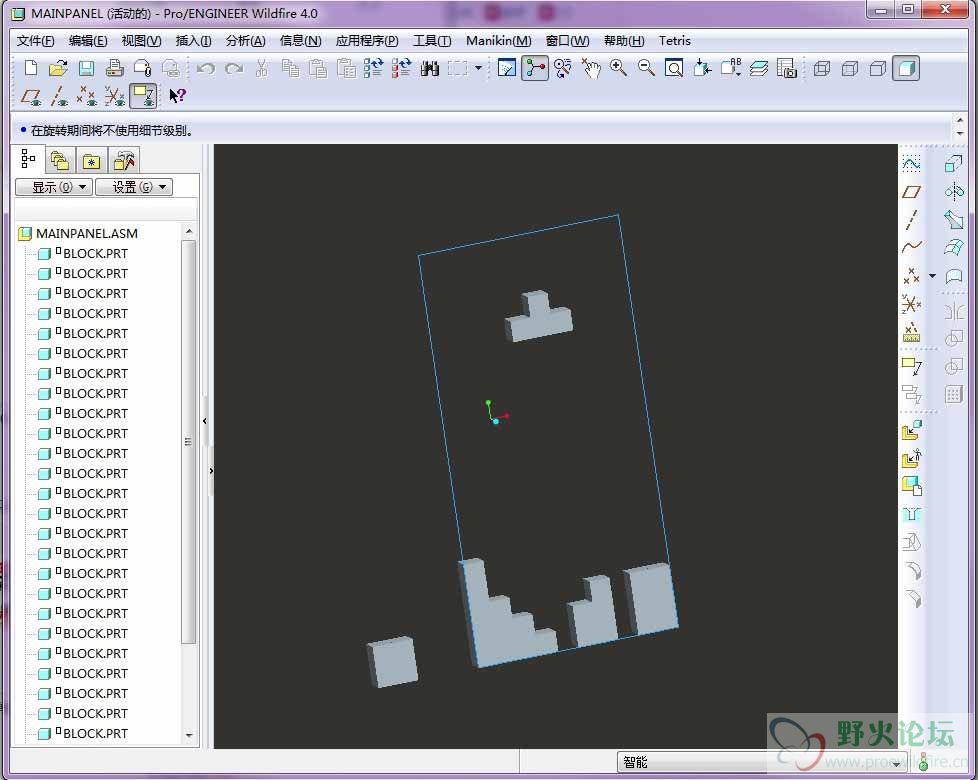Open the Manikin(M) menu

click(x=499, y=41)
